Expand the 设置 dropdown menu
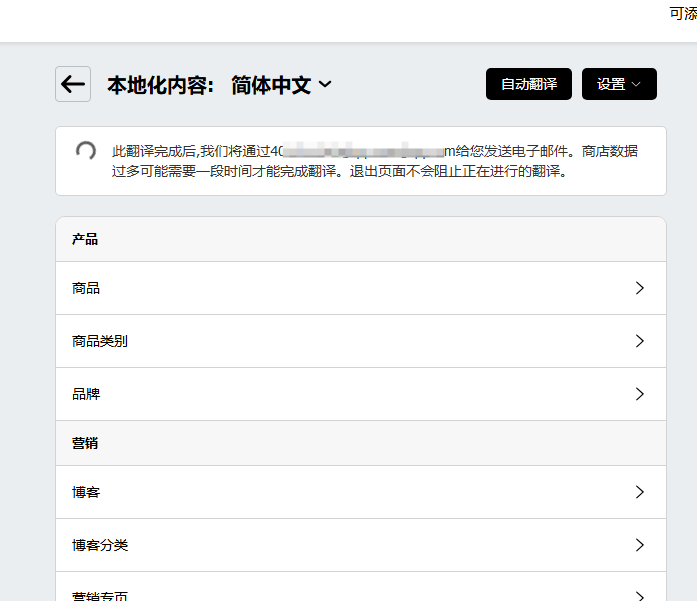 coord(619,84)
